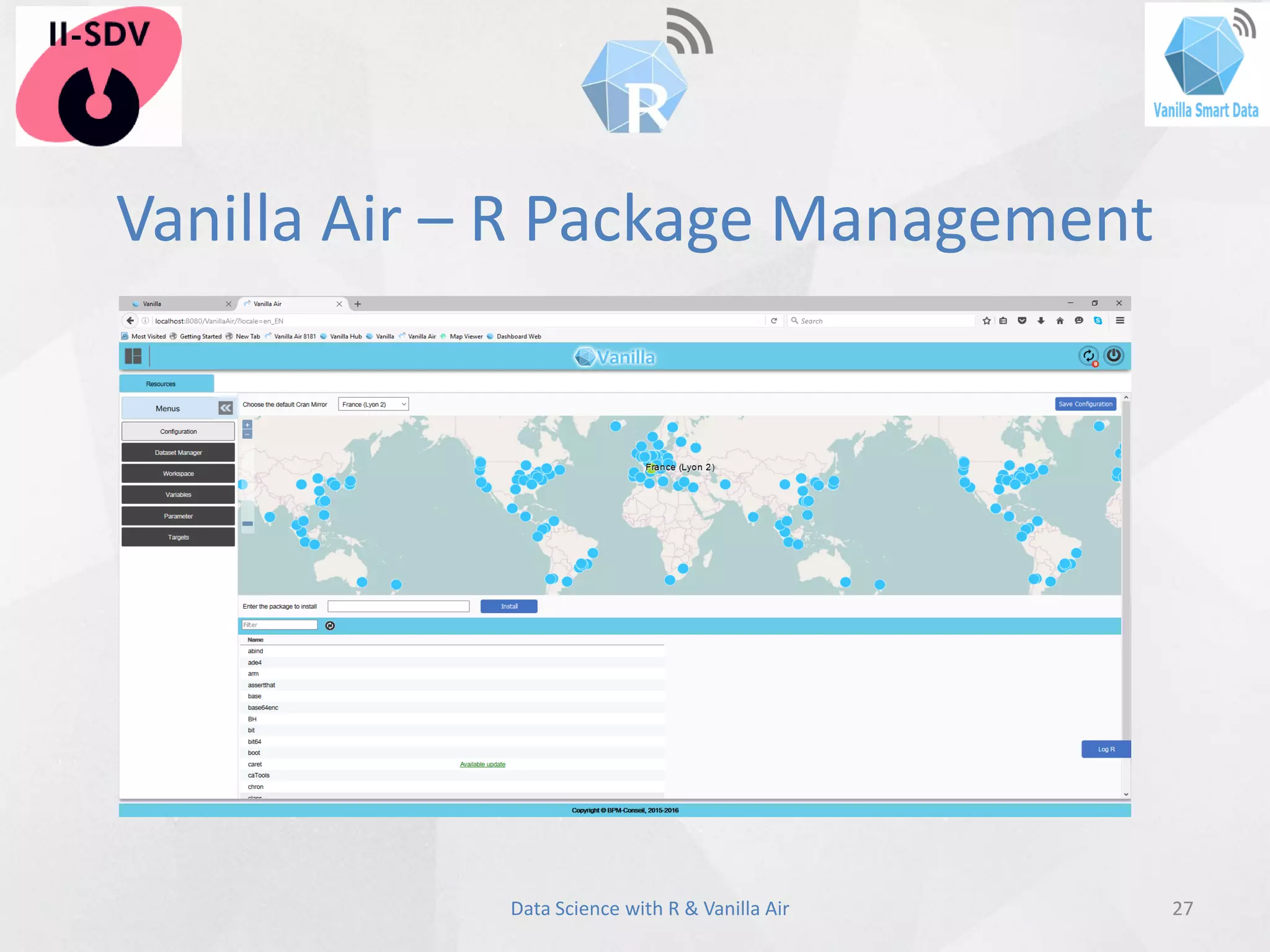The width and height of the screenshot is (1270, 952).
Task: Collapse the Menus panel with double arrows
Action: [x=226, y=408]
